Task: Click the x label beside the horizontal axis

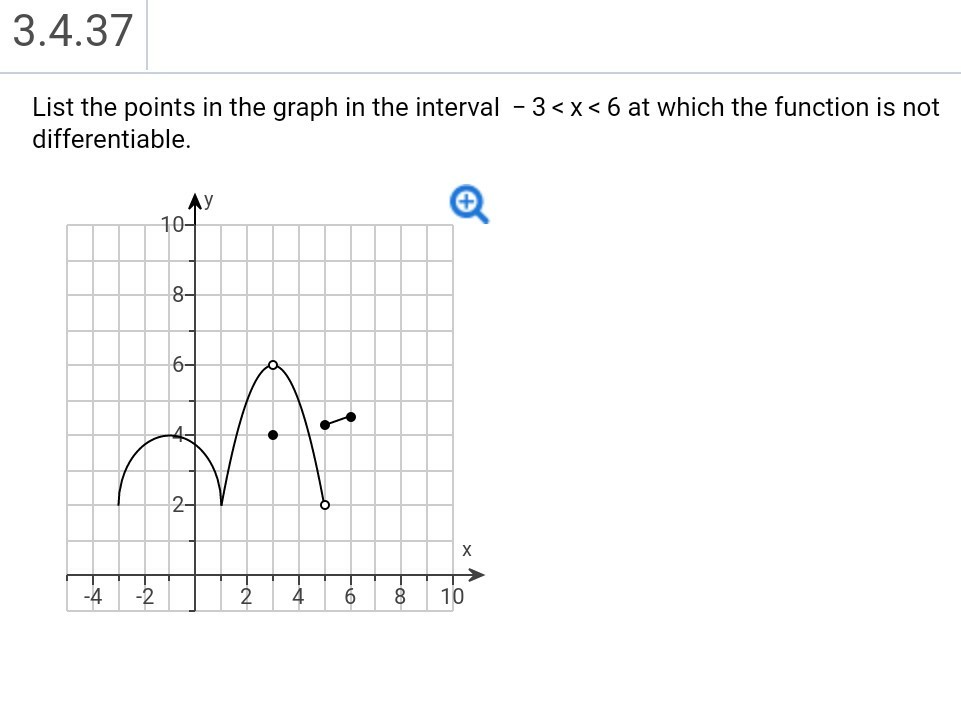Action: [466, 549]
